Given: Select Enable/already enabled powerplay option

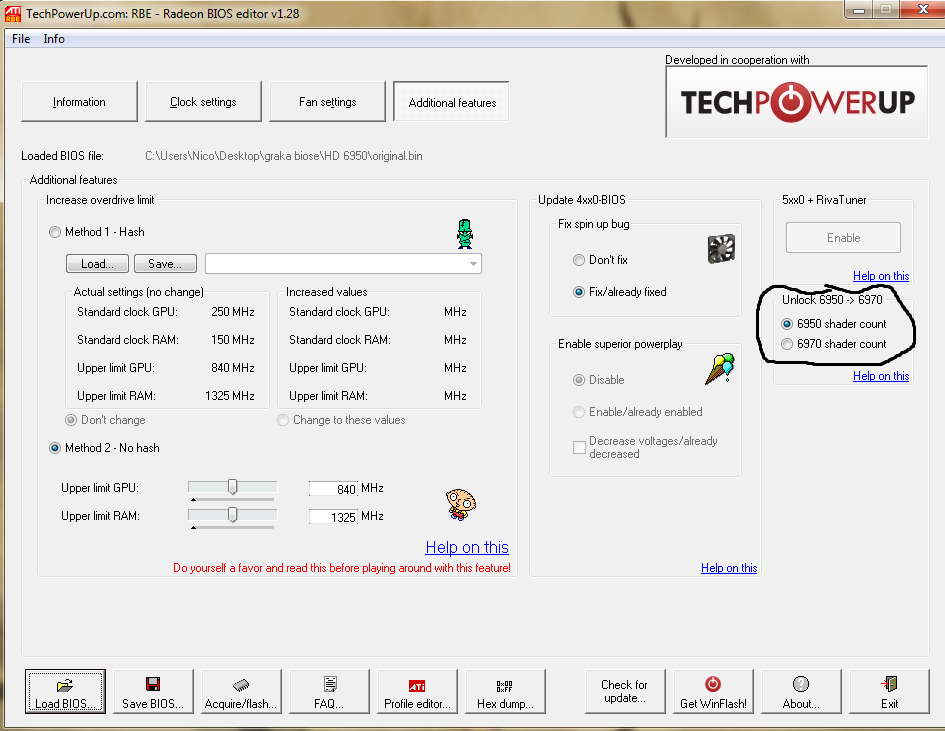Looking at the screenshot, I should click(579, 412).
